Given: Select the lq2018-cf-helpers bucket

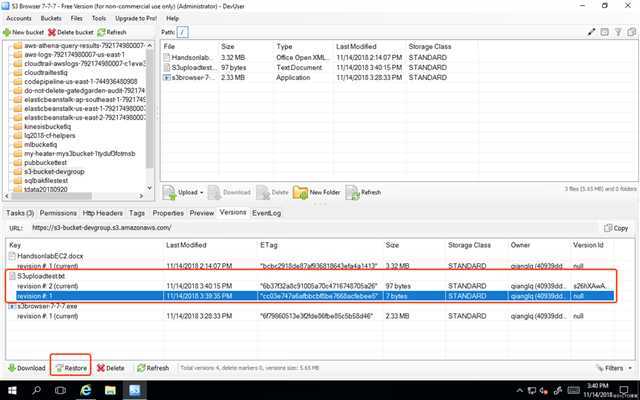Looking at the screenshot, I should pos(50,136).
